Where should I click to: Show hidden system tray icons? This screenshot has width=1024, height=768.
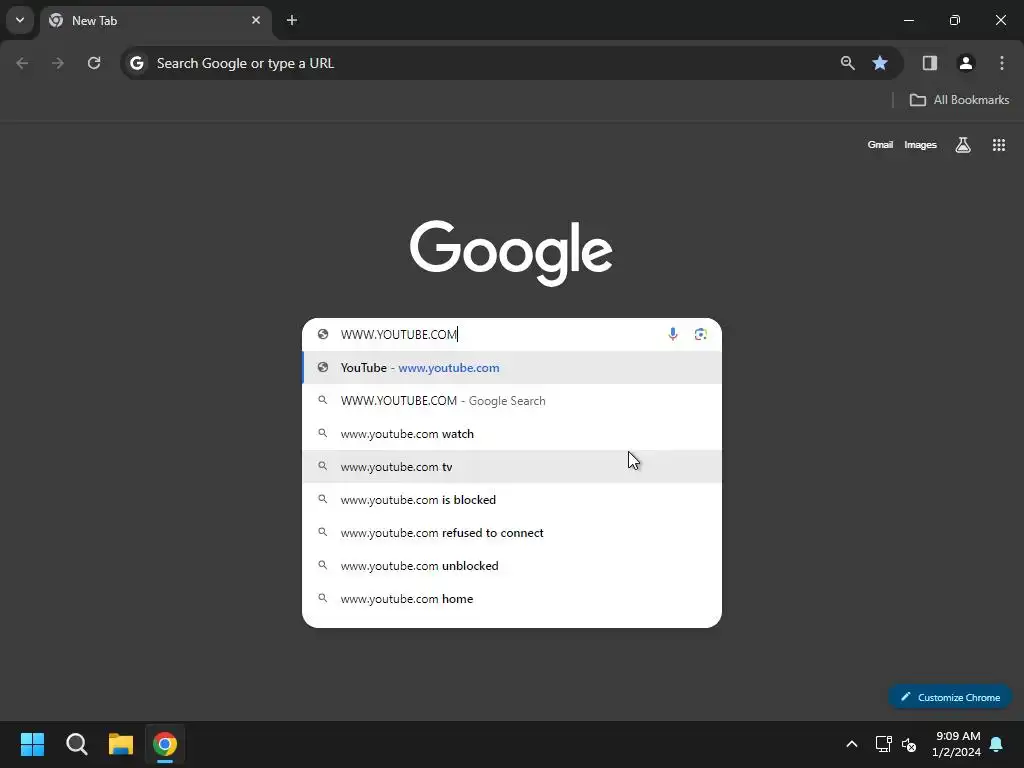pos(852,744)
